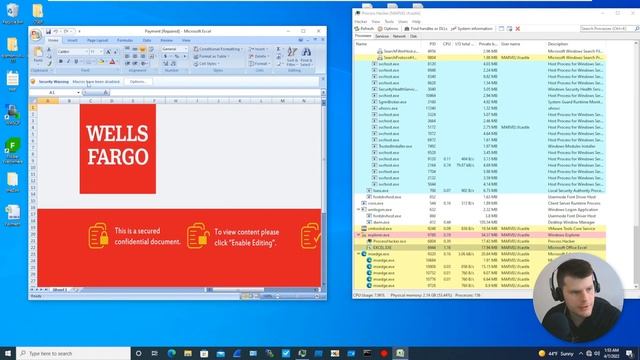640x360 pixels.
Task: Collapse the explorer.exe process tree node
Action: click(358, 235)
